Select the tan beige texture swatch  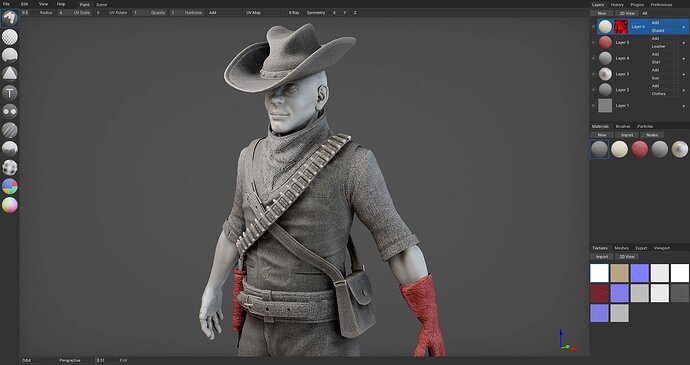(x=619, y=273)
